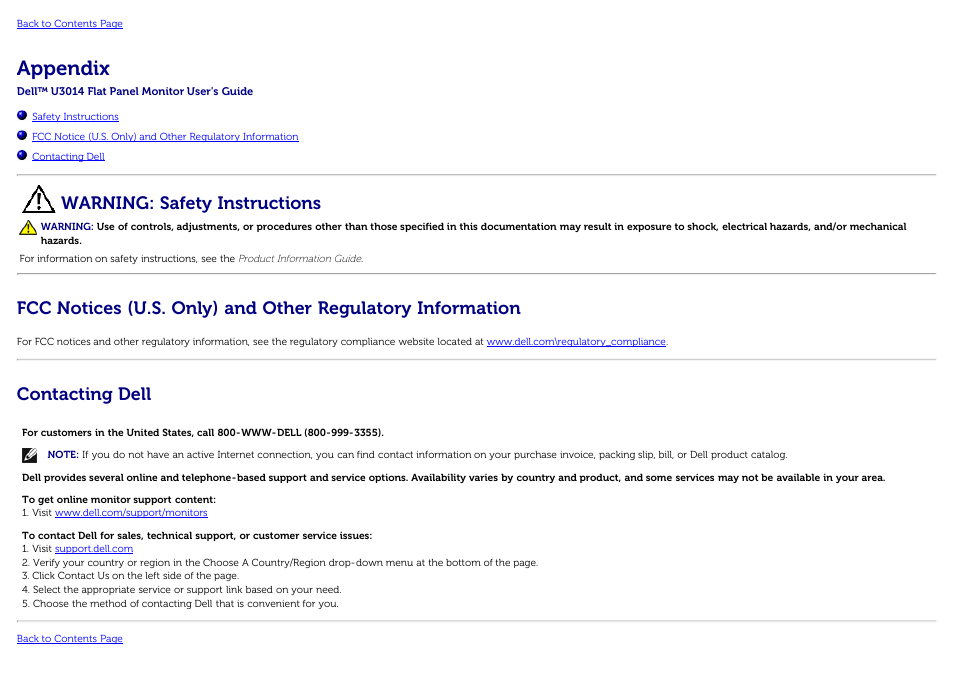
Task: Select the Appendix page heading
Action: pos(63,68)
